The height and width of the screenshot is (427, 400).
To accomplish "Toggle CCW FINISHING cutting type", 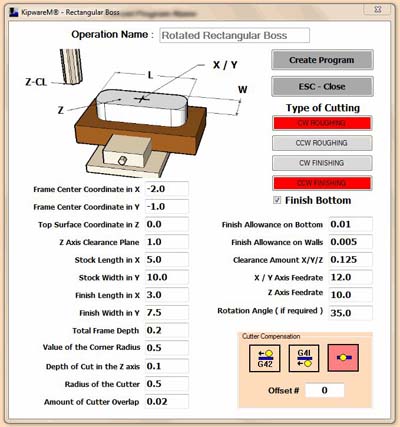I will (x=322, y=183).
